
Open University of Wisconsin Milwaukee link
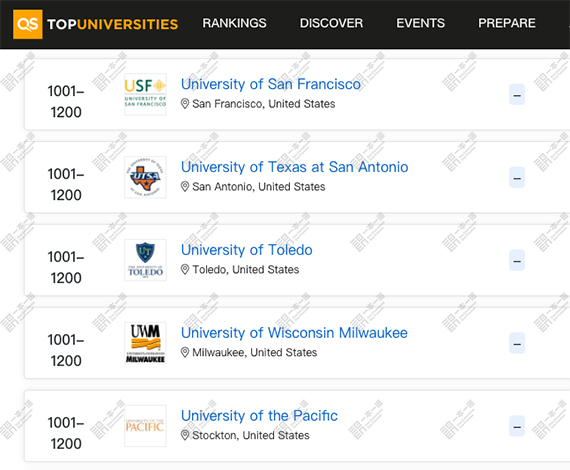(x=294, y=333)
